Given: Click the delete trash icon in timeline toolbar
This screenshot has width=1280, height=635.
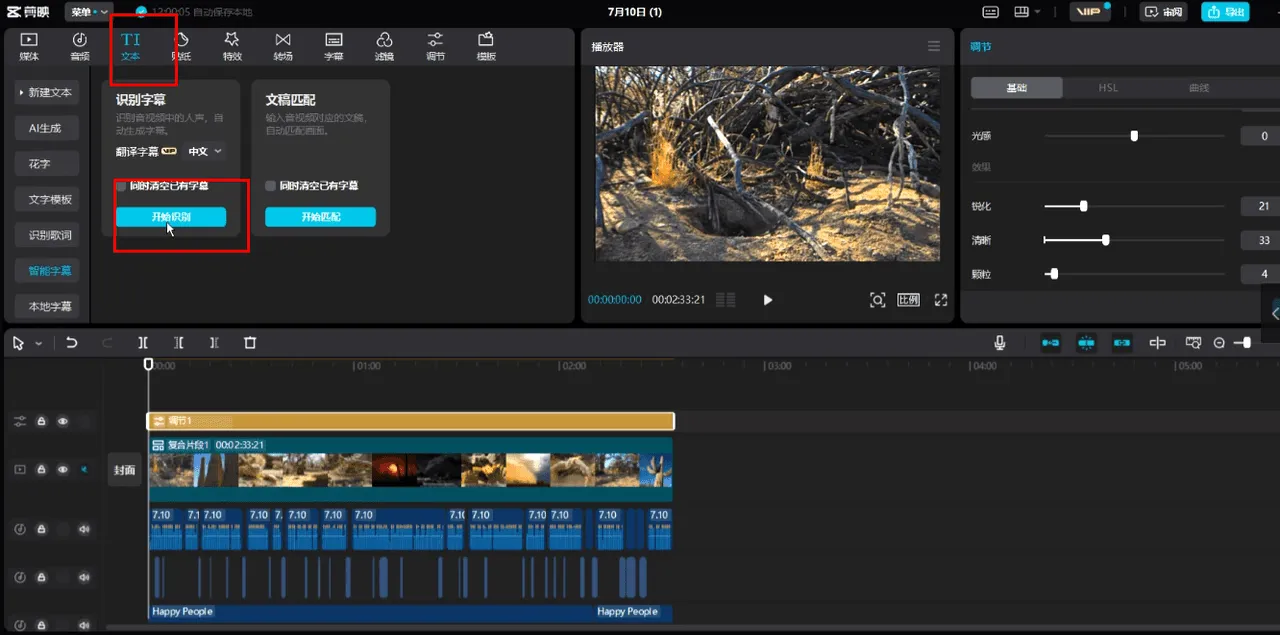Looking at the screenshot, I should coord(250,342).
